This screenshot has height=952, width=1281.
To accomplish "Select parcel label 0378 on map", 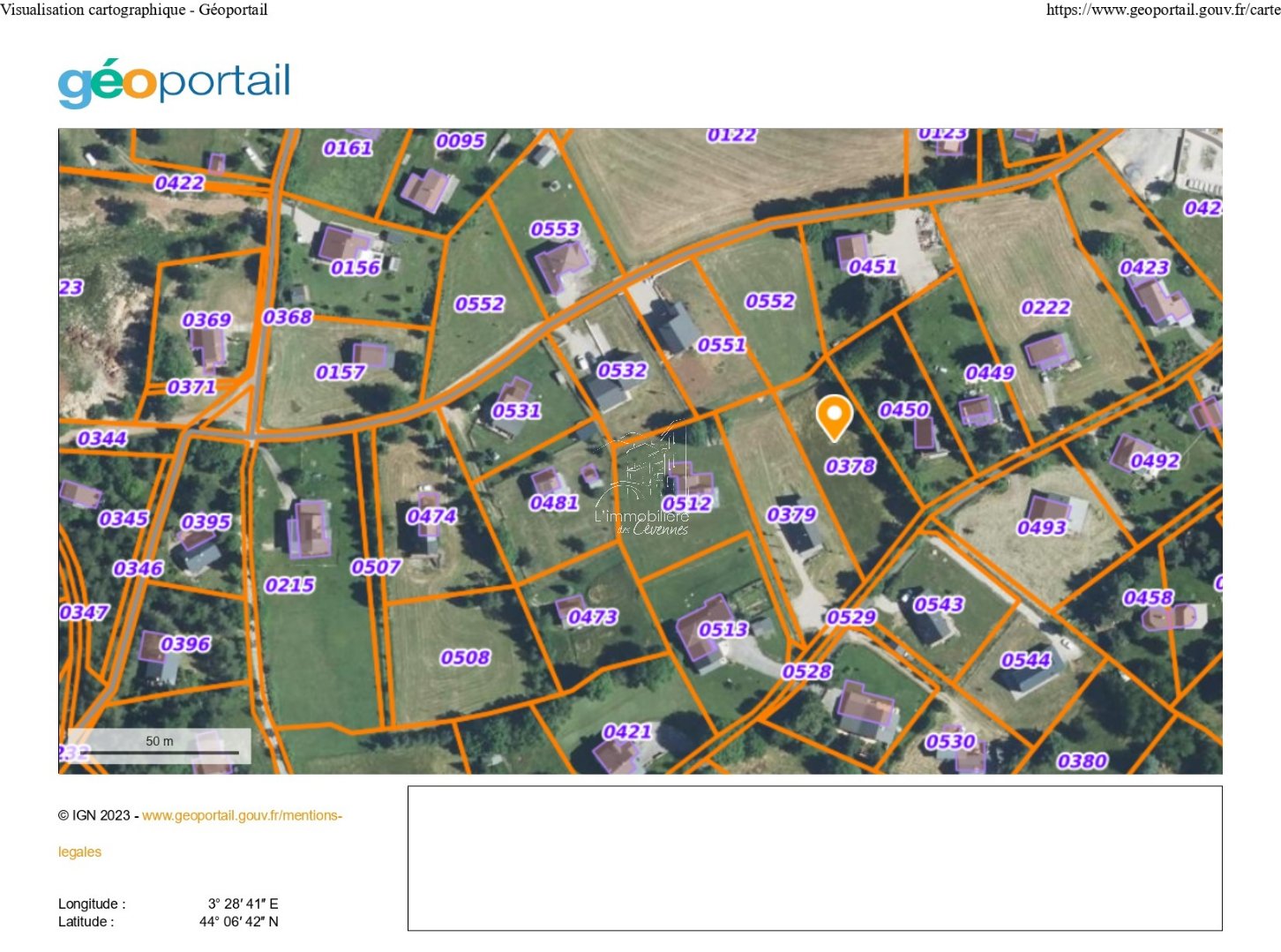I will click(850, 466).
